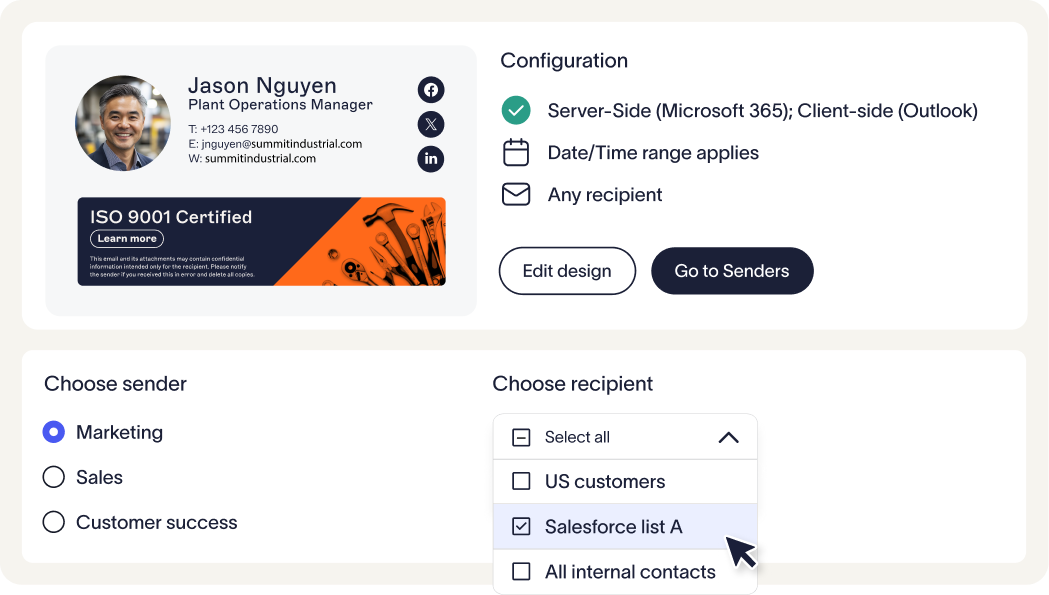Image resolution: width=1049 pixels, height=595 pixels.
Task: Enable the All internal contacts checkbox
Action: (521, 572)
